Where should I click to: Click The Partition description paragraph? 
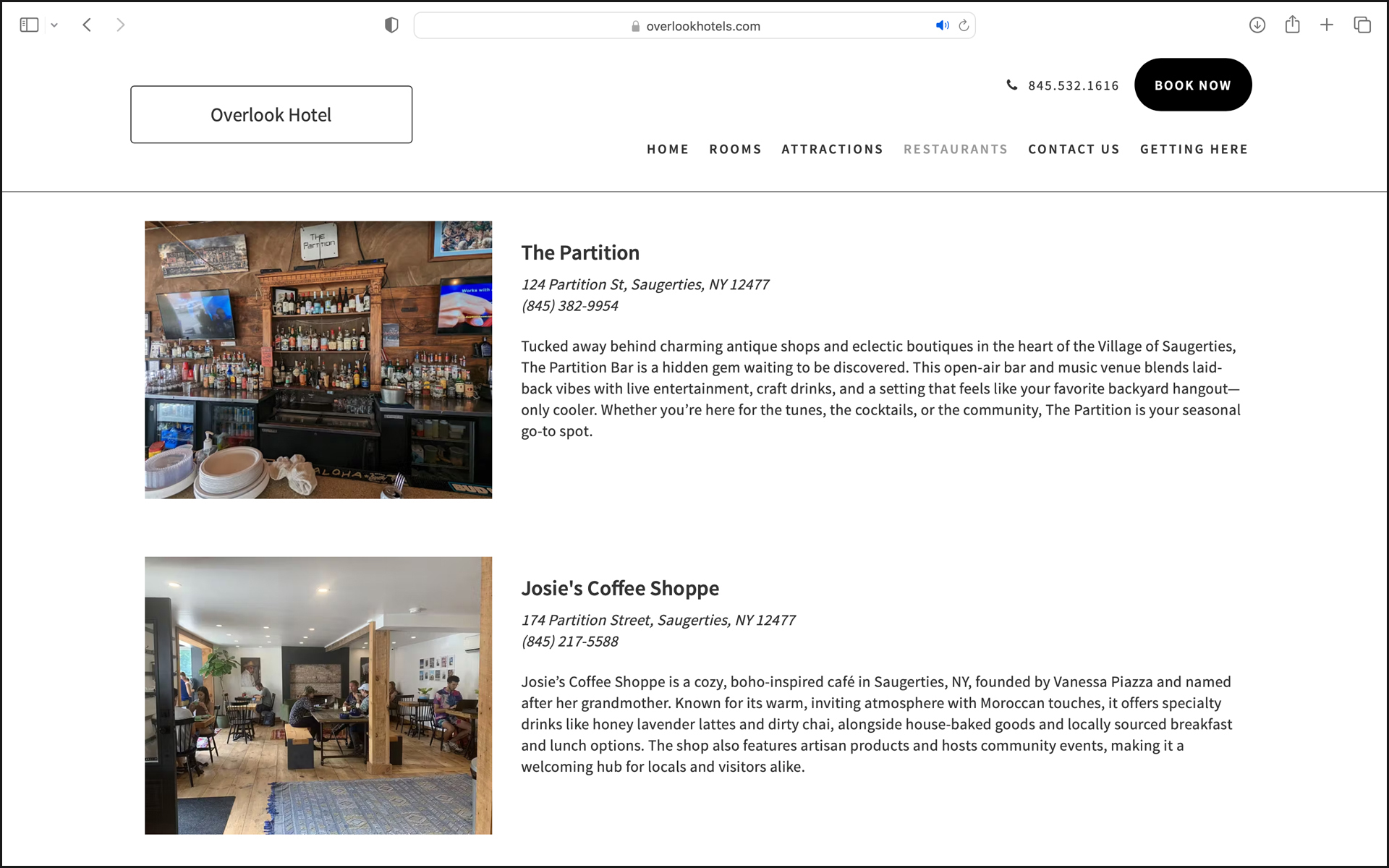(880, 388)
